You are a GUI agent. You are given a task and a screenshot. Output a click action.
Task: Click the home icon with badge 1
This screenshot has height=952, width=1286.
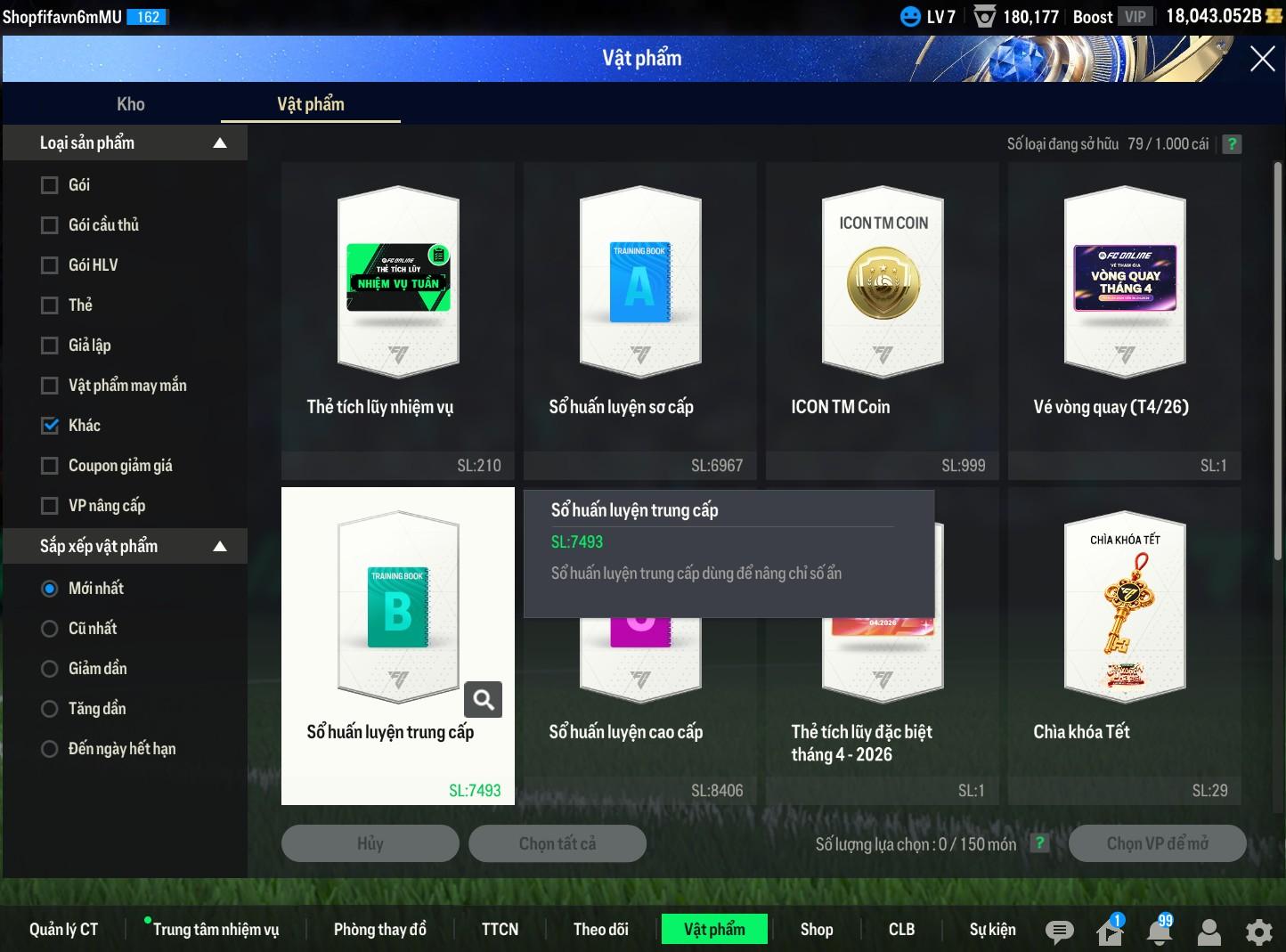pos(1110,932)
